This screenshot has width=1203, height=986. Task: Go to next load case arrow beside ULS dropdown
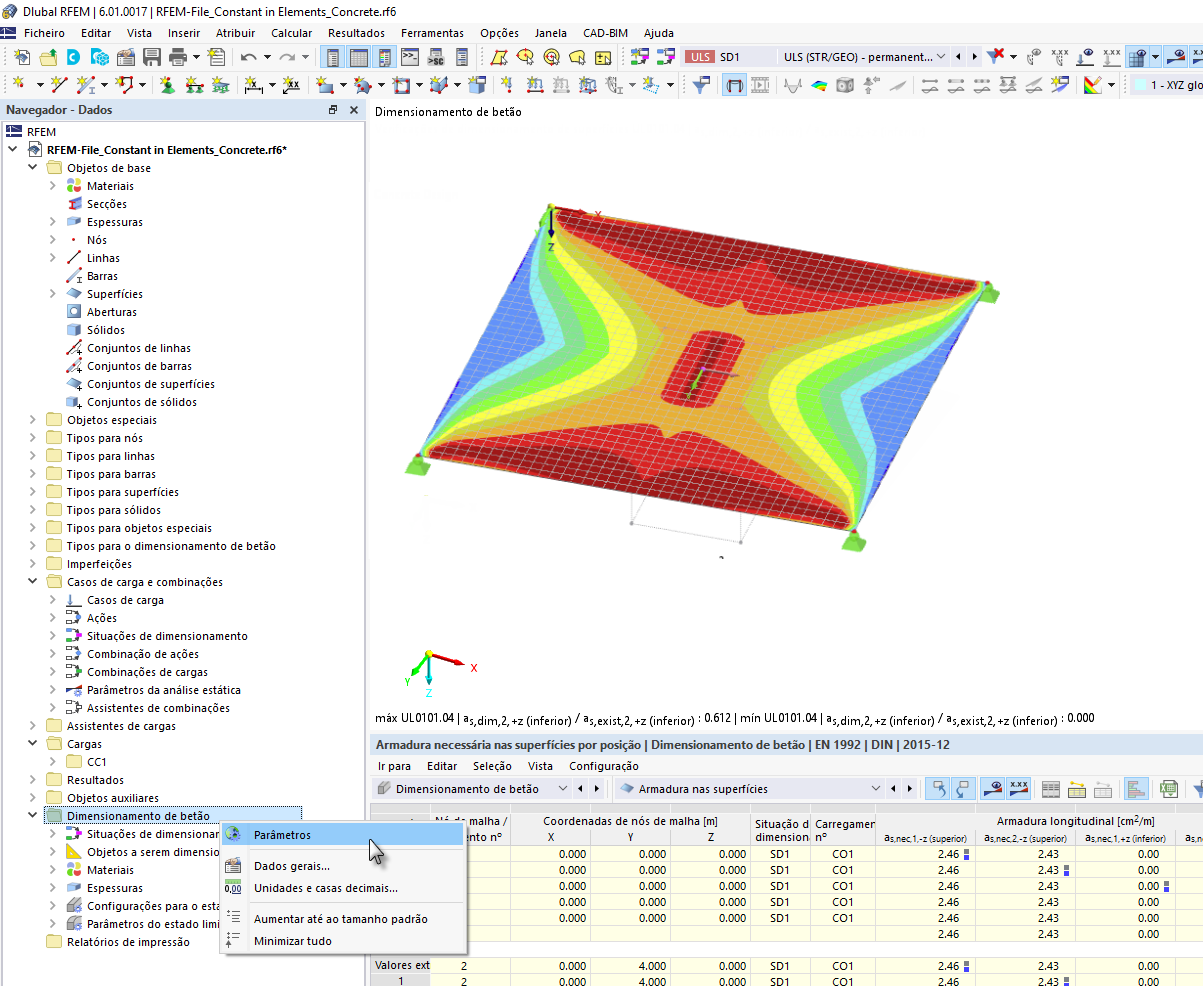point(974,57)
